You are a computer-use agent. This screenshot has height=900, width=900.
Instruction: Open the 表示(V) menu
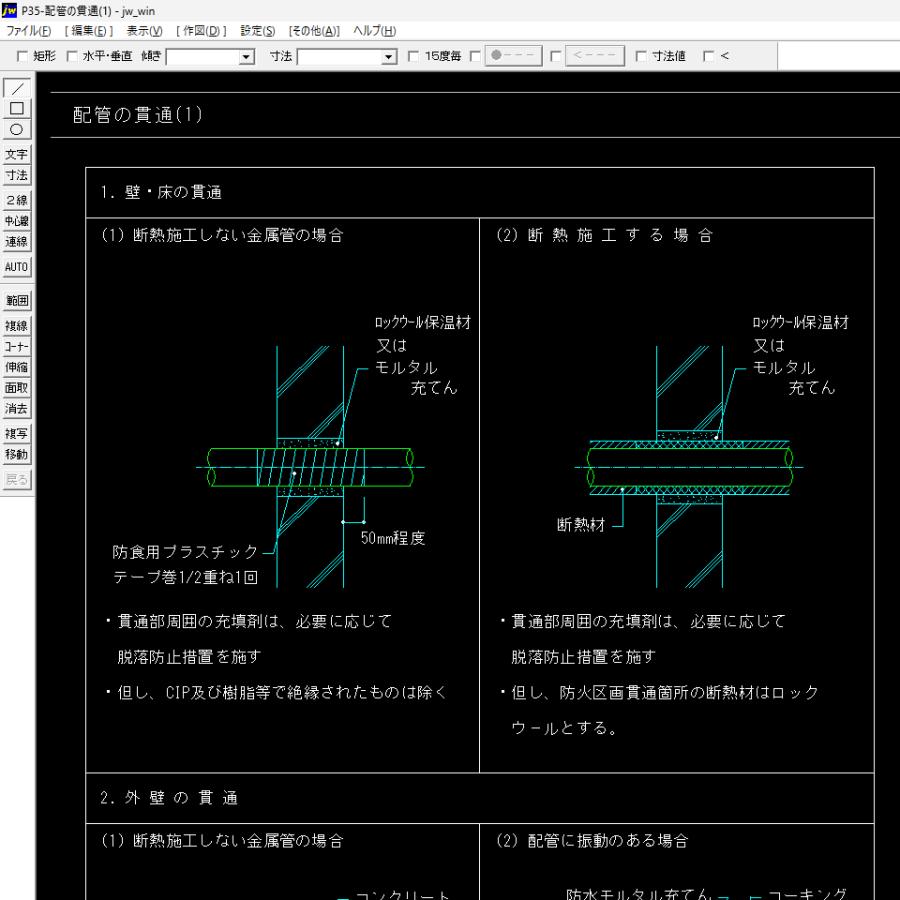(145, 31)
